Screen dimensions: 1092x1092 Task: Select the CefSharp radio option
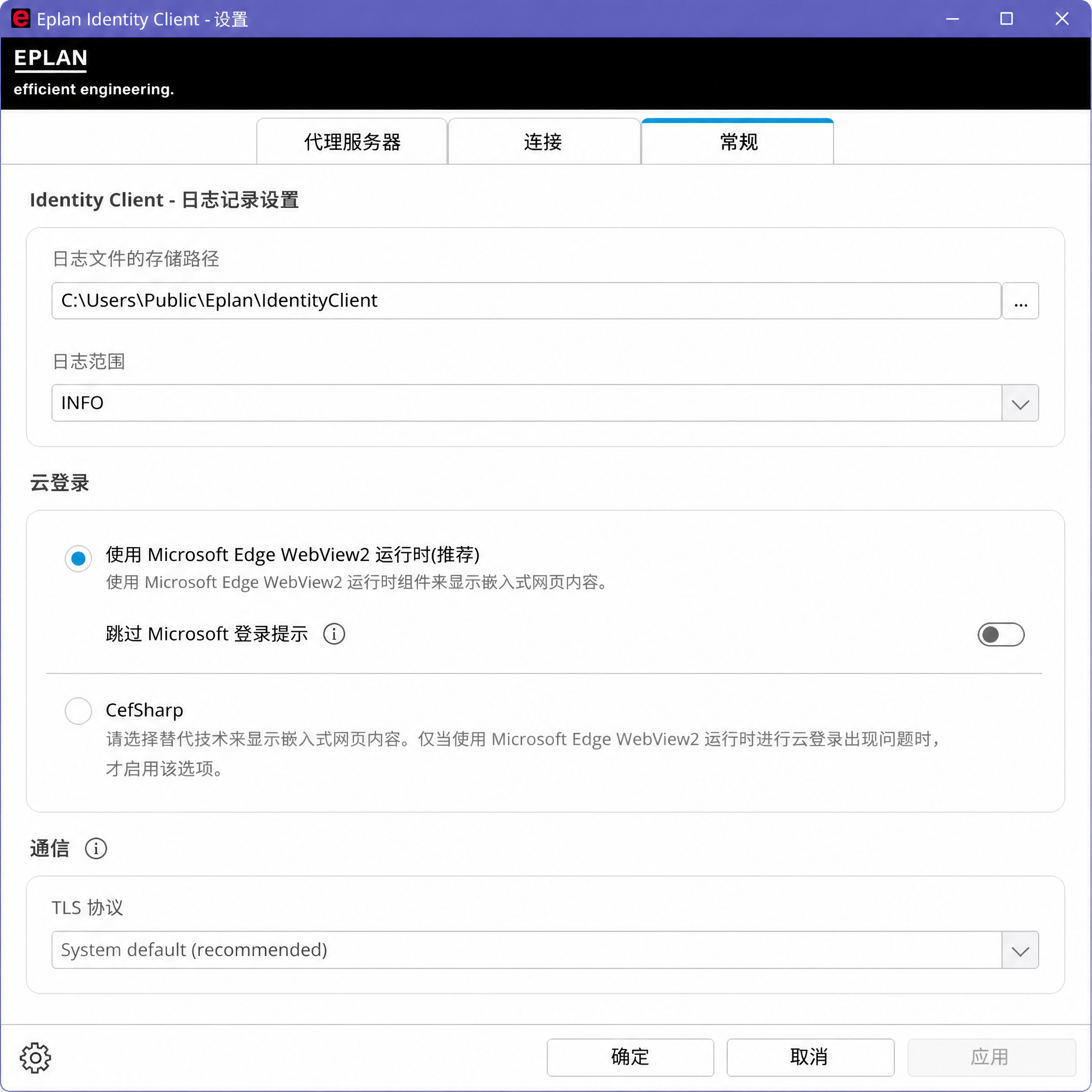[x=78, y=710]
